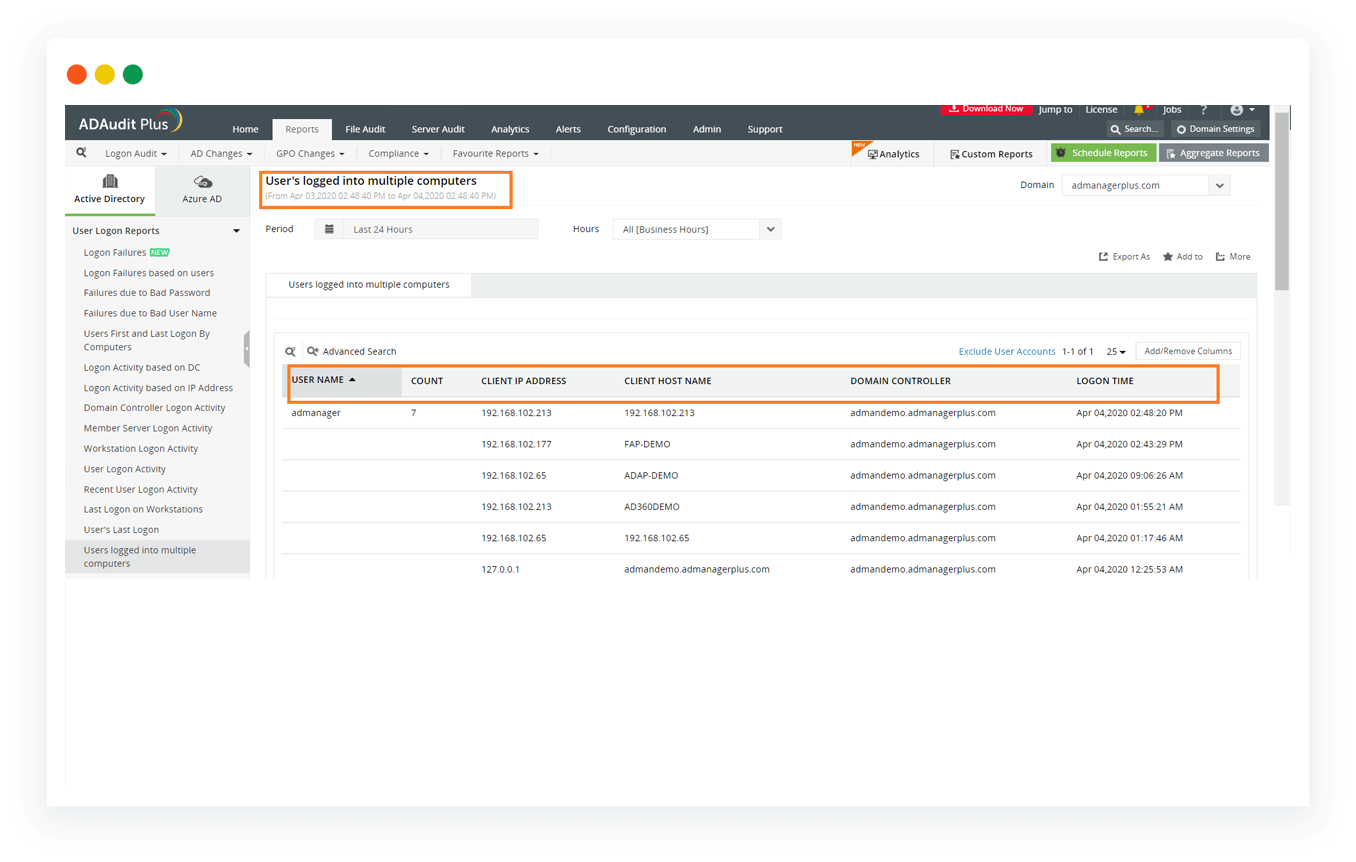Image resolution: width=1356 pixels, height=862 pixels.
Task: Click the Last 24 Hours period field
Action: pyautogui.click(x=440, y=229)
